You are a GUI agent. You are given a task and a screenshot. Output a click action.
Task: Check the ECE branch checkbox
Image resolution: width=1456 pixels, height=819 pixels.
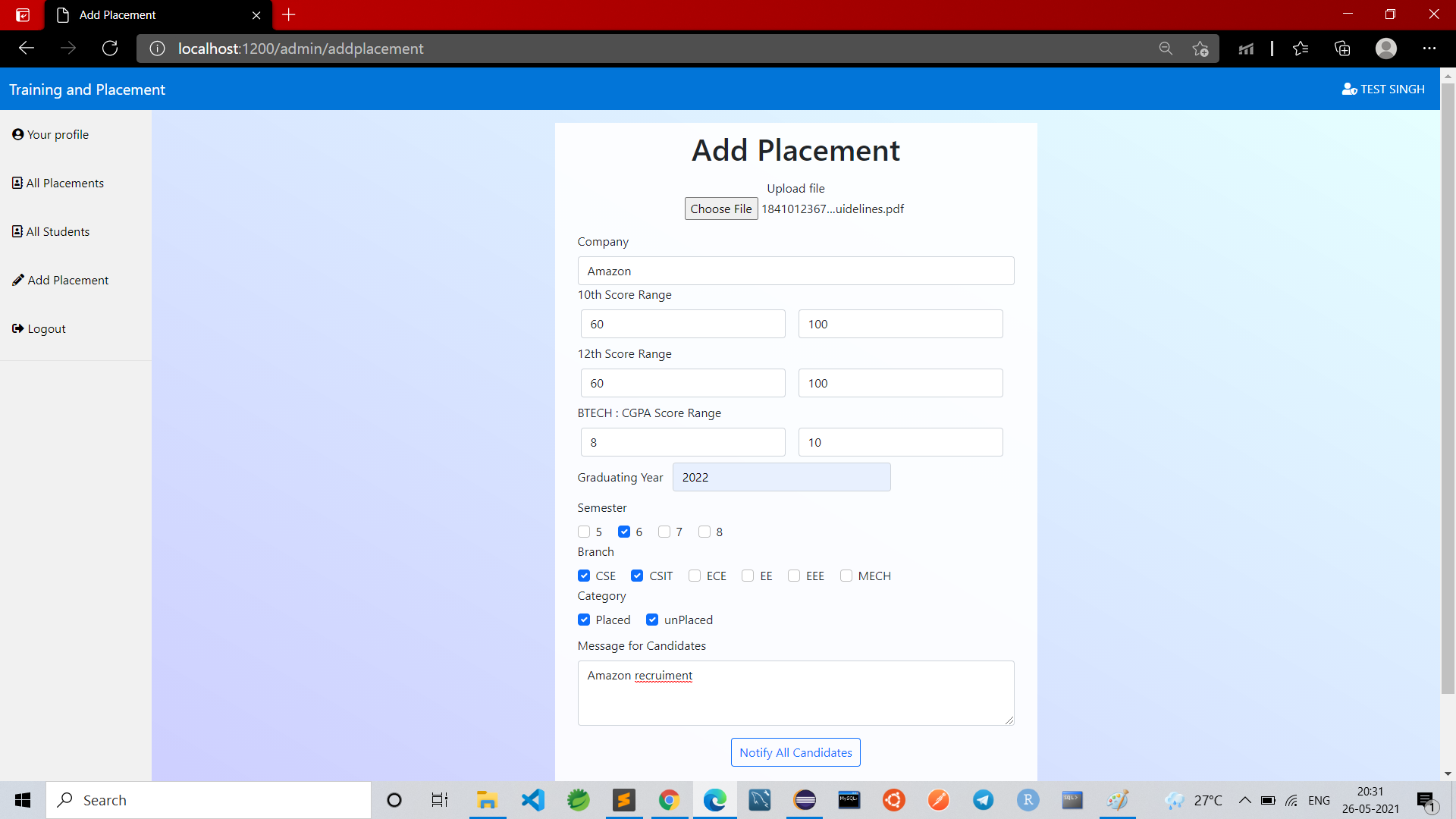pos(695,576)
